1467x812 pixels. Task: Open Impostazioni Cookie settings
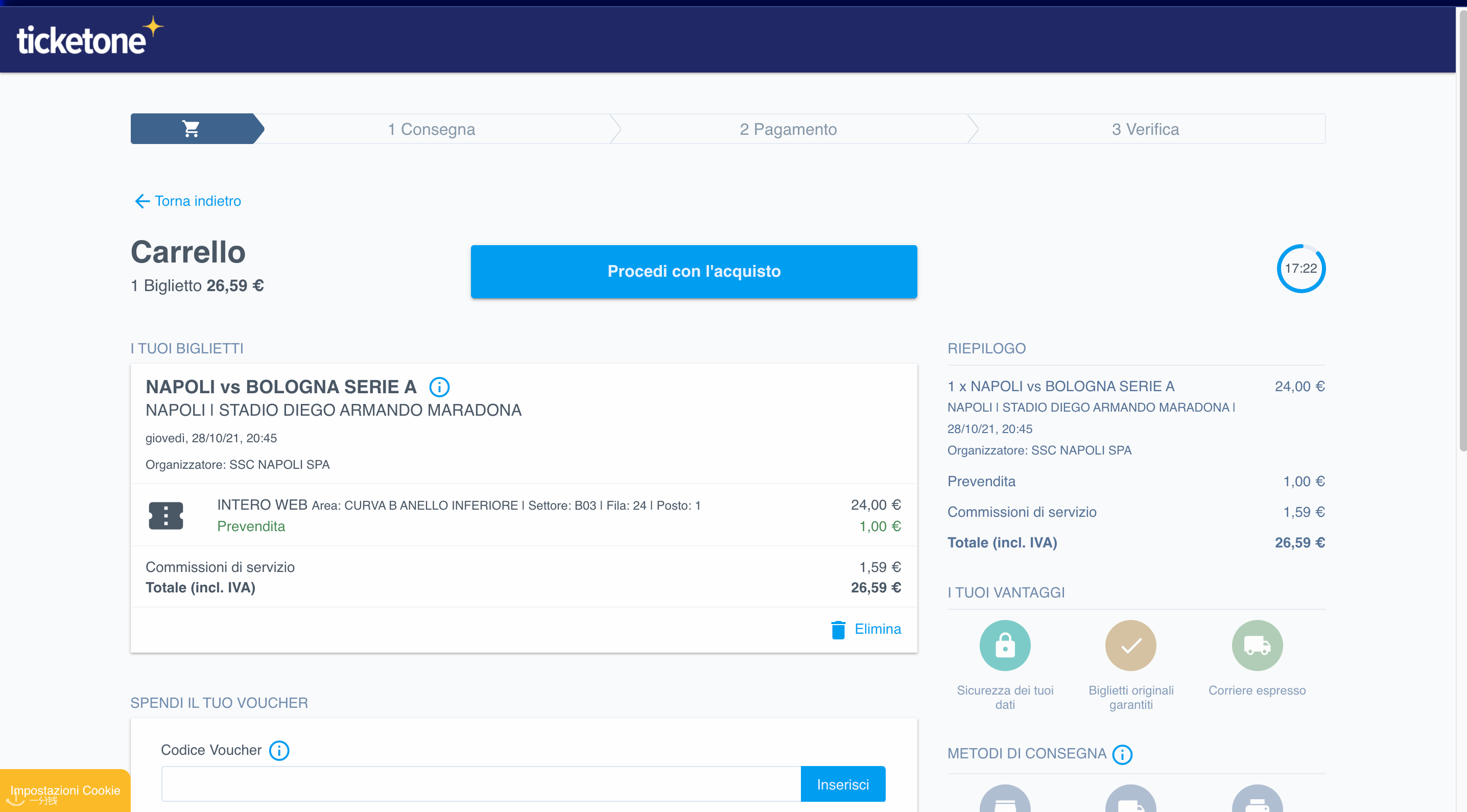click(65, 791)
